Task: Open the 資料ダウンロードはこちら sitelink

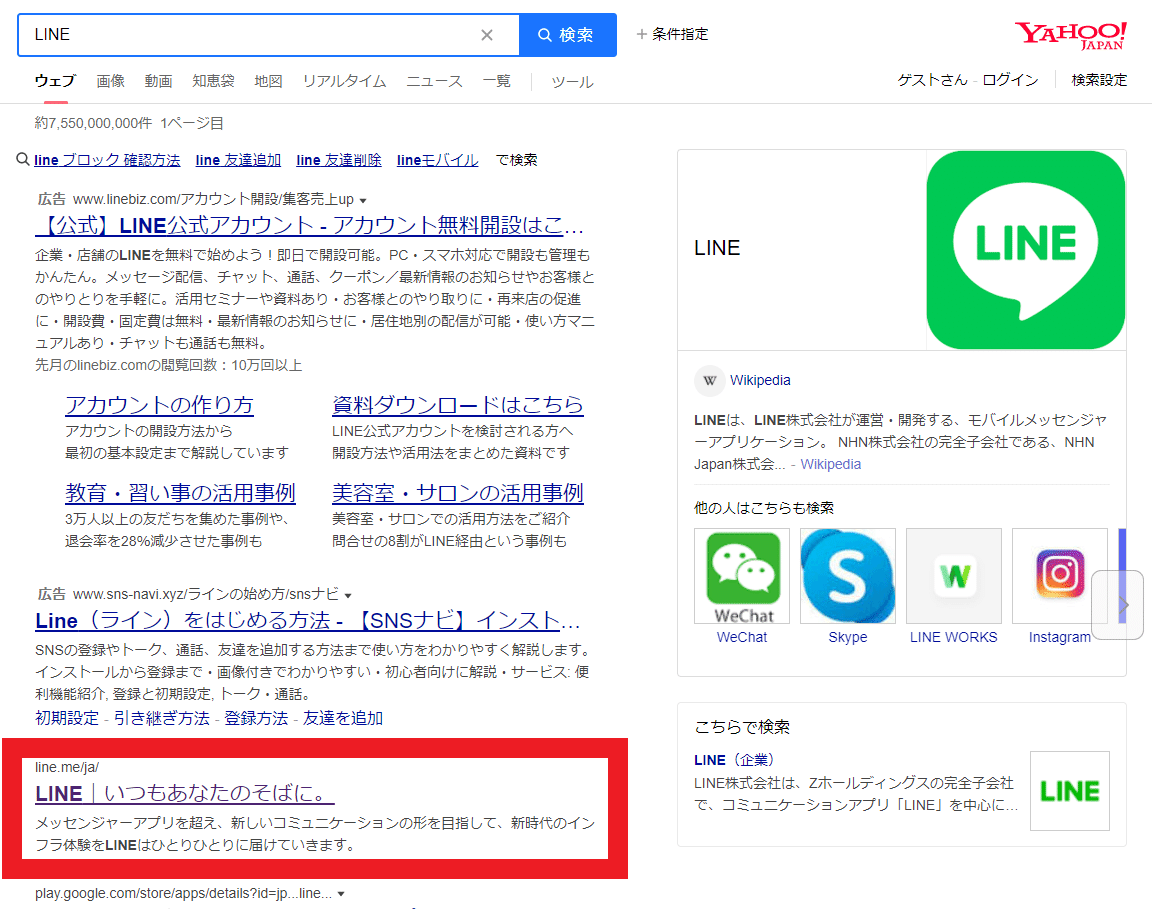Action: coord(458,405)
